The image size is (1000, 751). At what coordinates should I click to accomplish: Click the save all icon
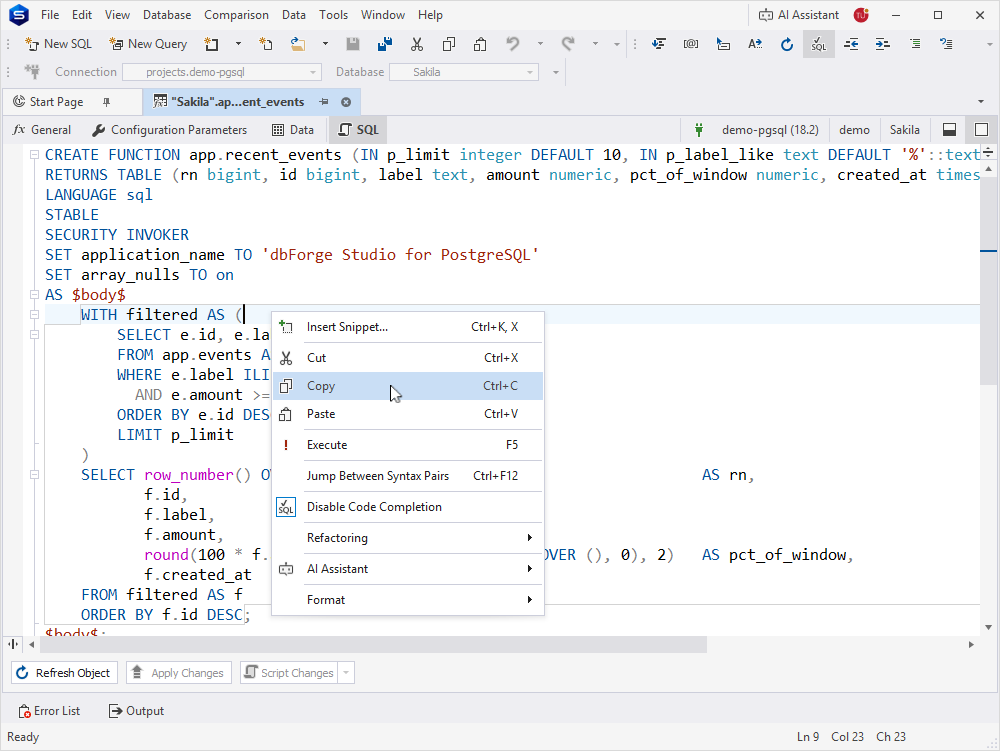(x=385, y=44)
